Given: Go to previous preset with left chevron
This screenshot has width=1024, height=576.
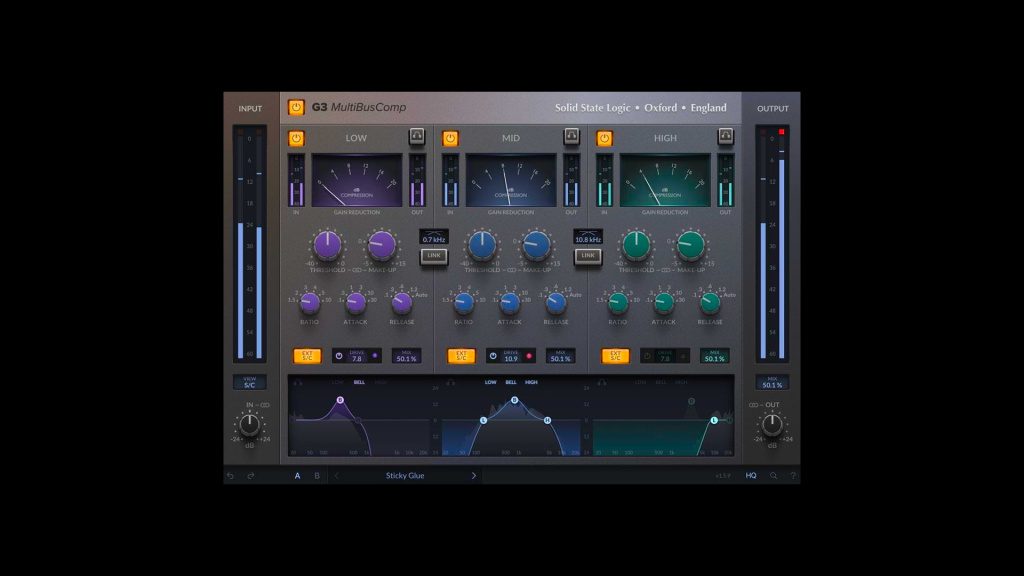Looking at the screenshot, I should tap(336, 476).
